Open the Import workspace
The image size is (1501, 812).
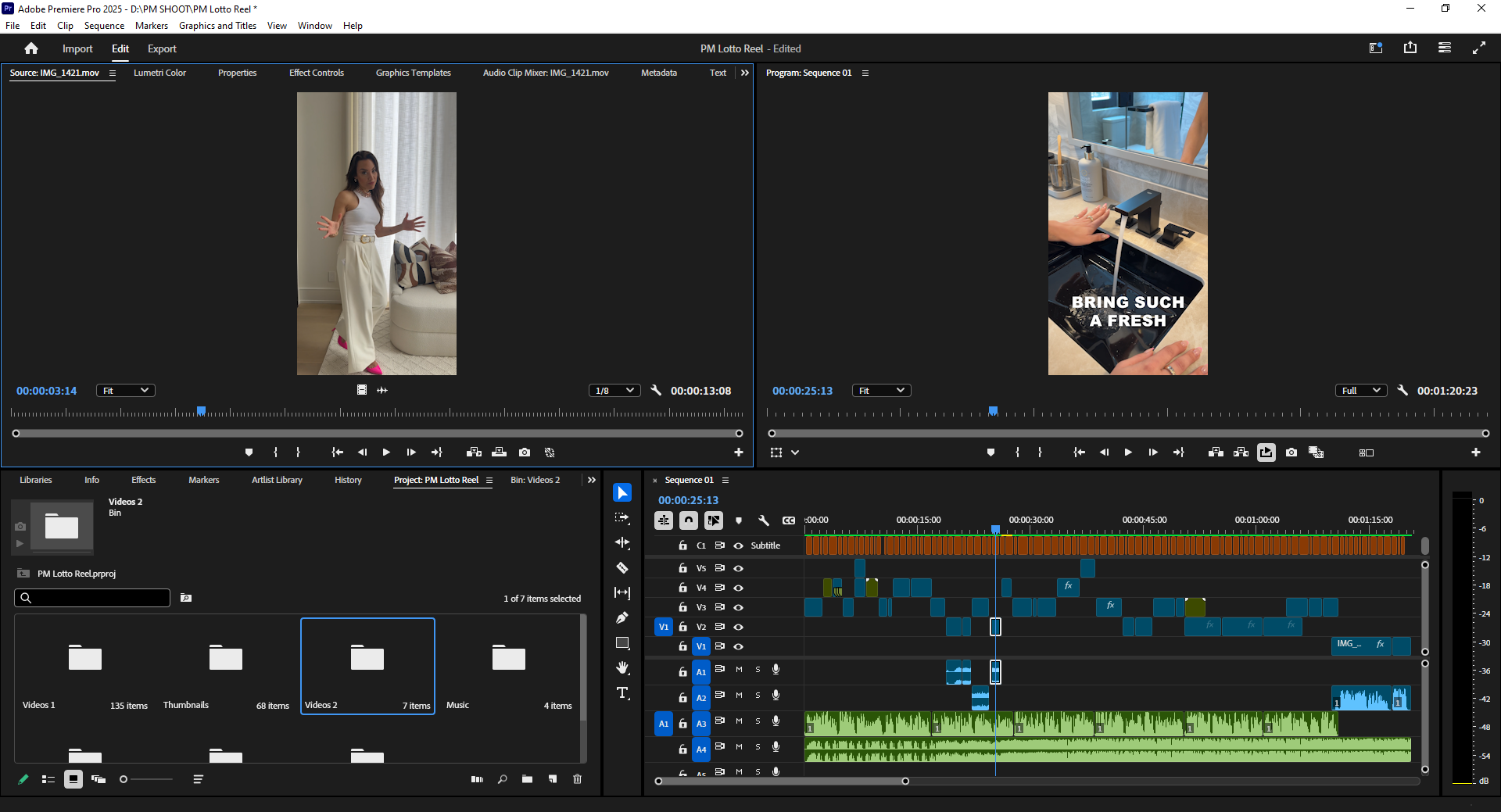tap(77, 48)
